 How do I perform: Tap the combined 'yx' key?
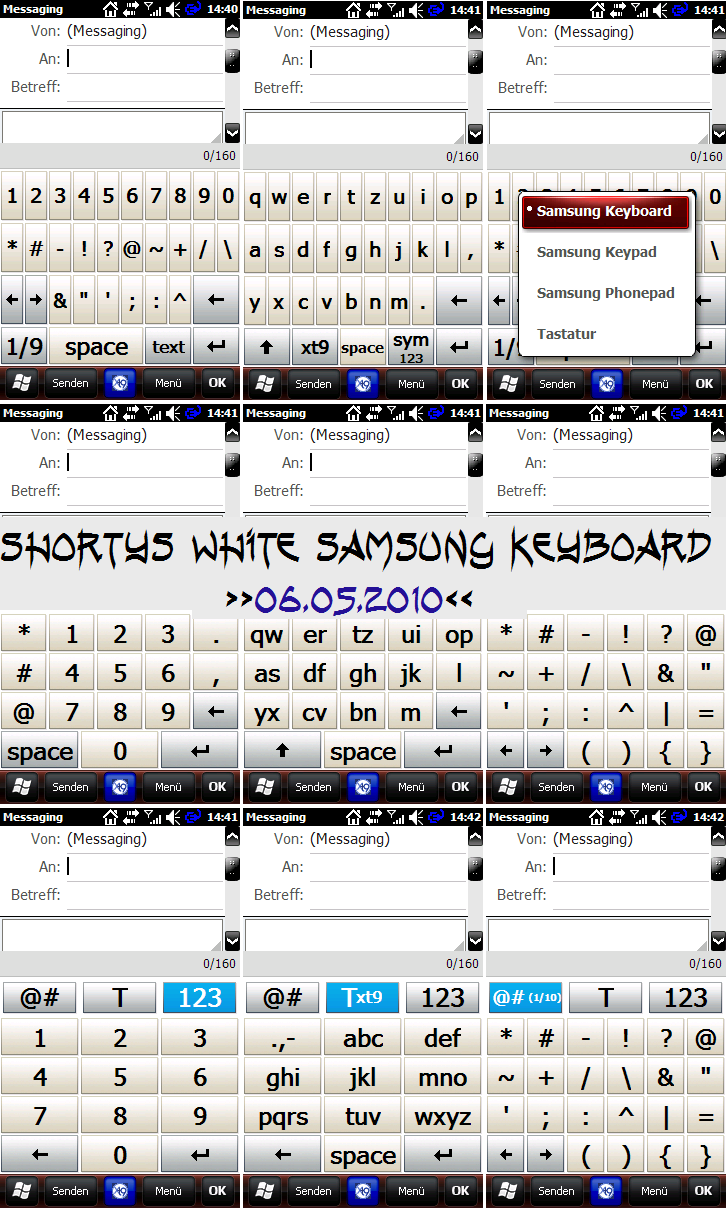pyautogui.click(x=267, y=712)
